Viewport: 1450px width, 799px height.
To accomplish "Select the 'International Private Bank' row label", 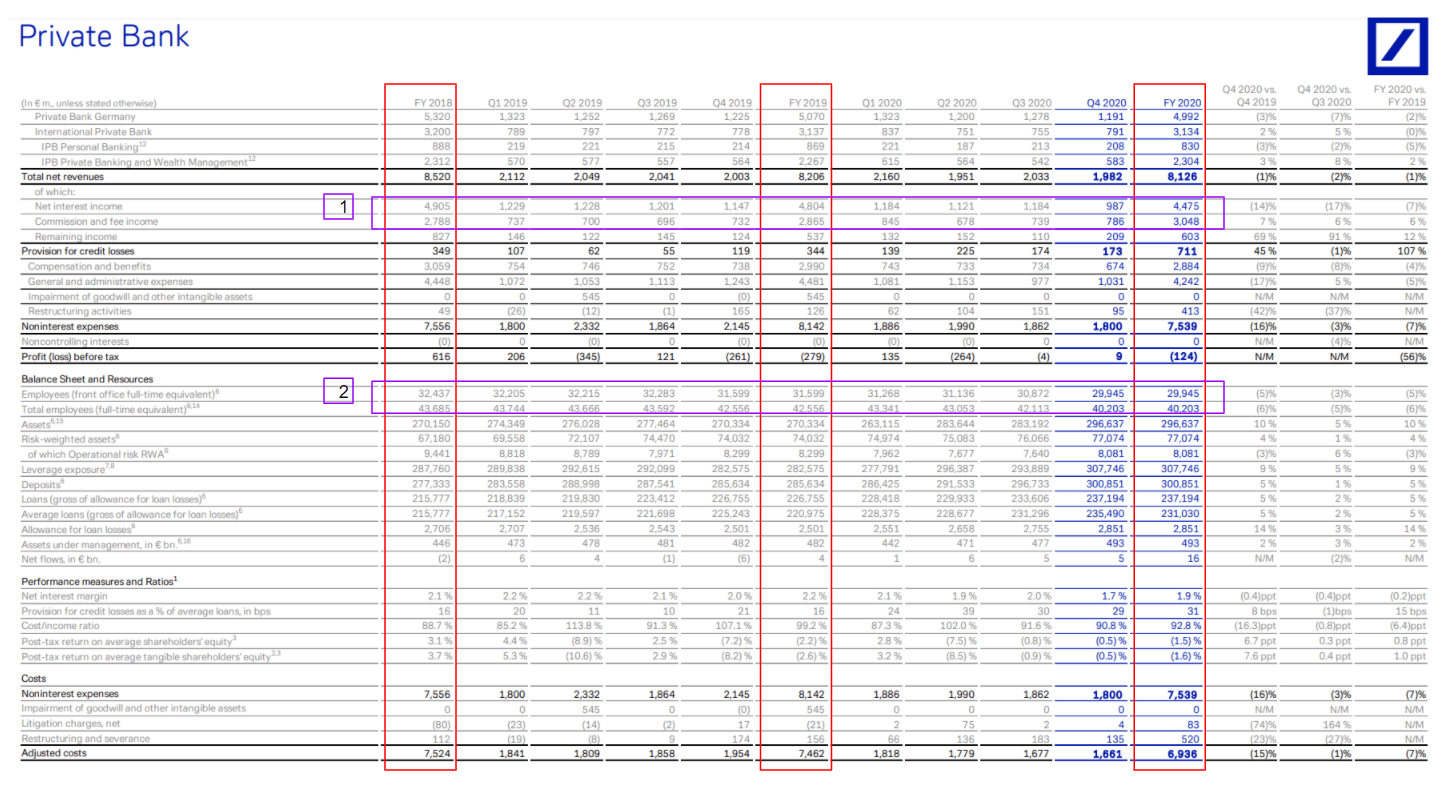I will coord(93,132).
